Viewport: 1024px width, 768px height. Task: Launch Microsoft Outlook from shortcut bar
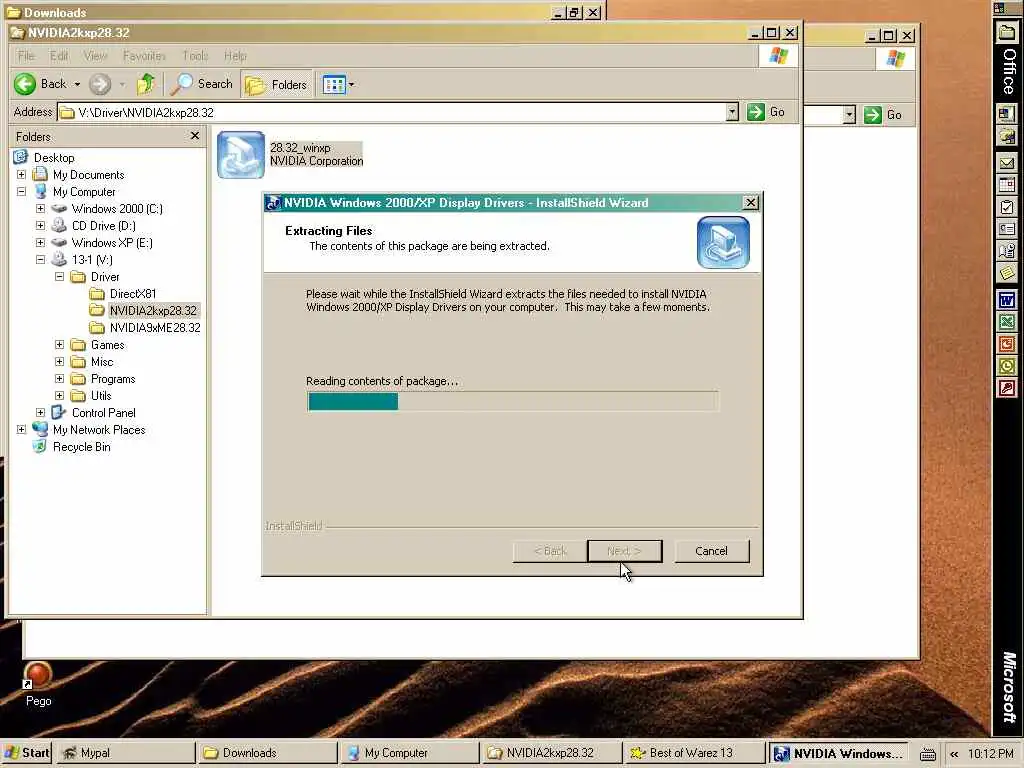(1007, 366)
